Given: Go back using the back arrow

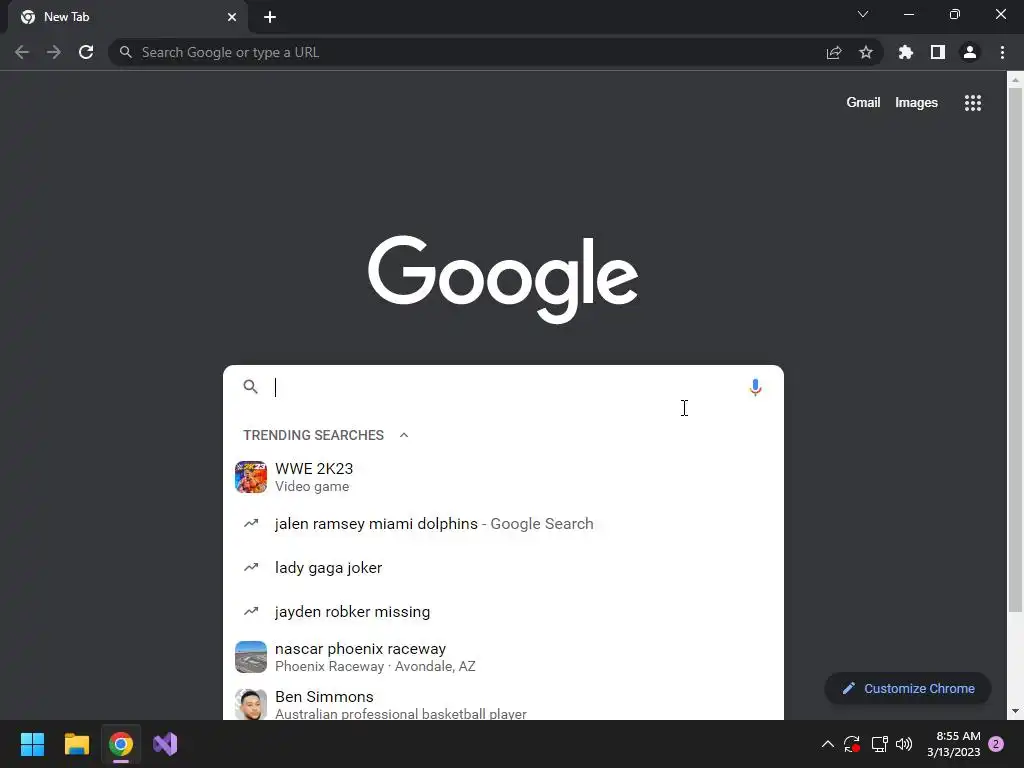Looking at the screenshot, I should pos(22,52).
